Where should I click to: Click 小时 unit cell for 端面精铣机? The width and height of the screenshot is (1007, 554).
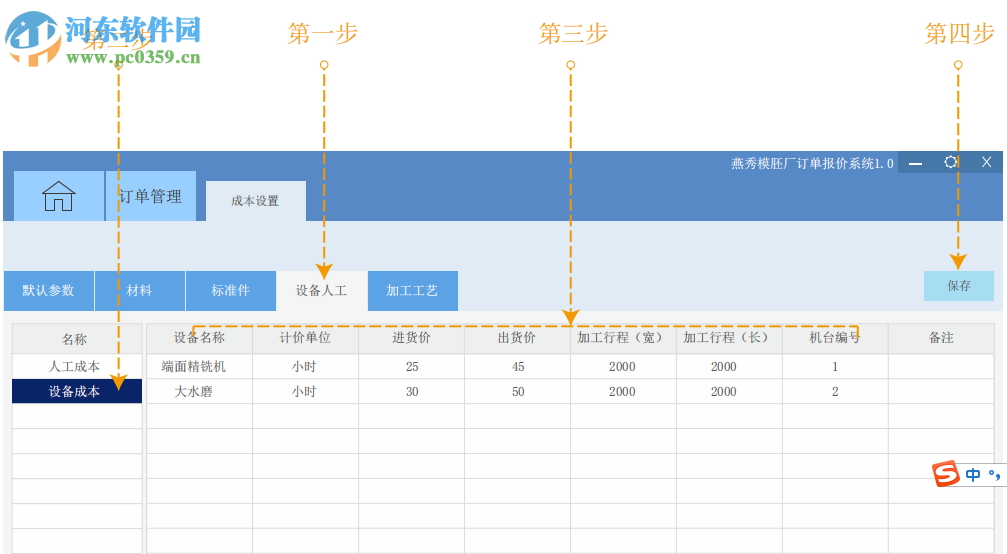coord(305,367)
